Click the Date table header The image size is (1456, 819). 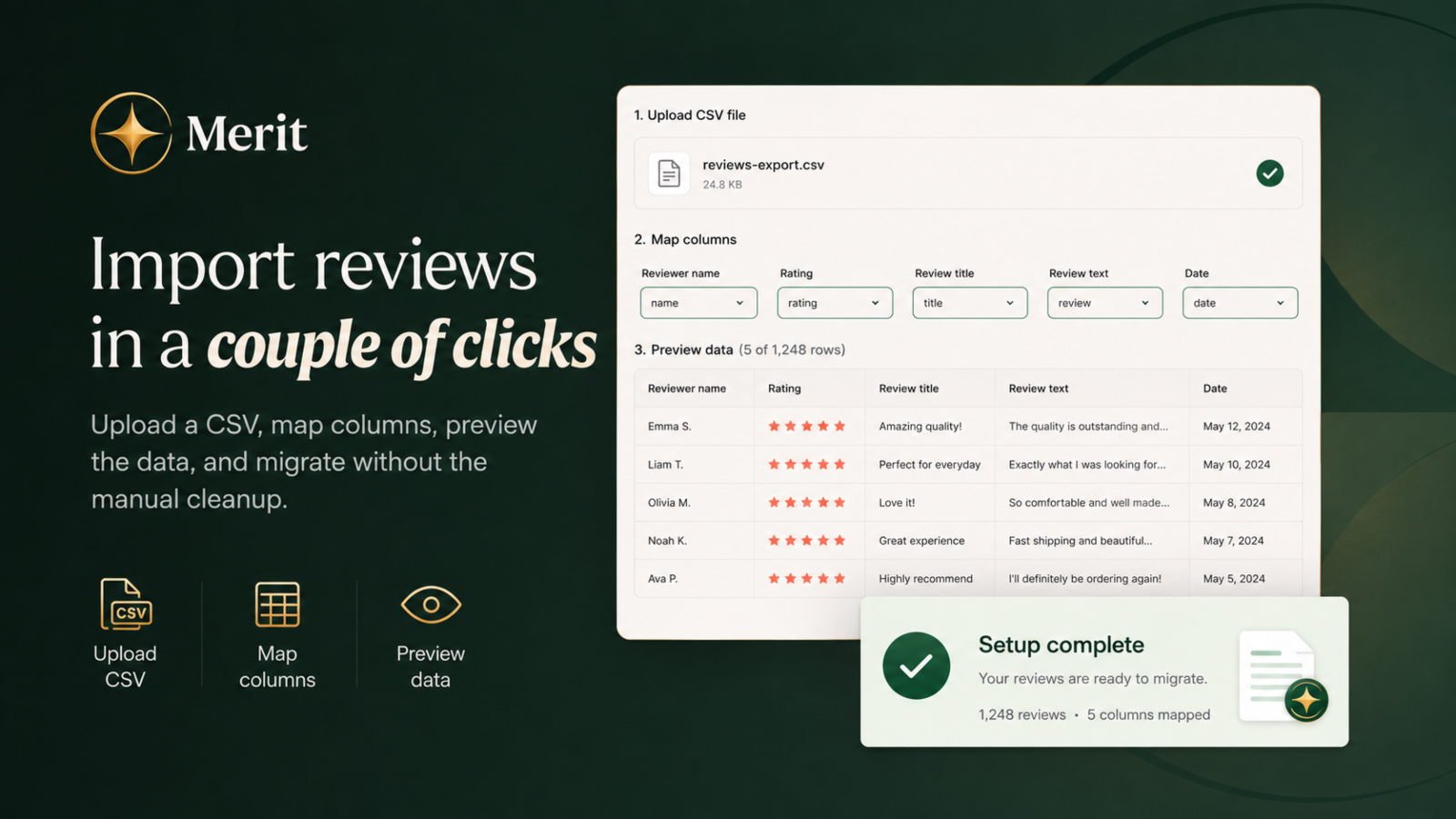pos(1215,389)
